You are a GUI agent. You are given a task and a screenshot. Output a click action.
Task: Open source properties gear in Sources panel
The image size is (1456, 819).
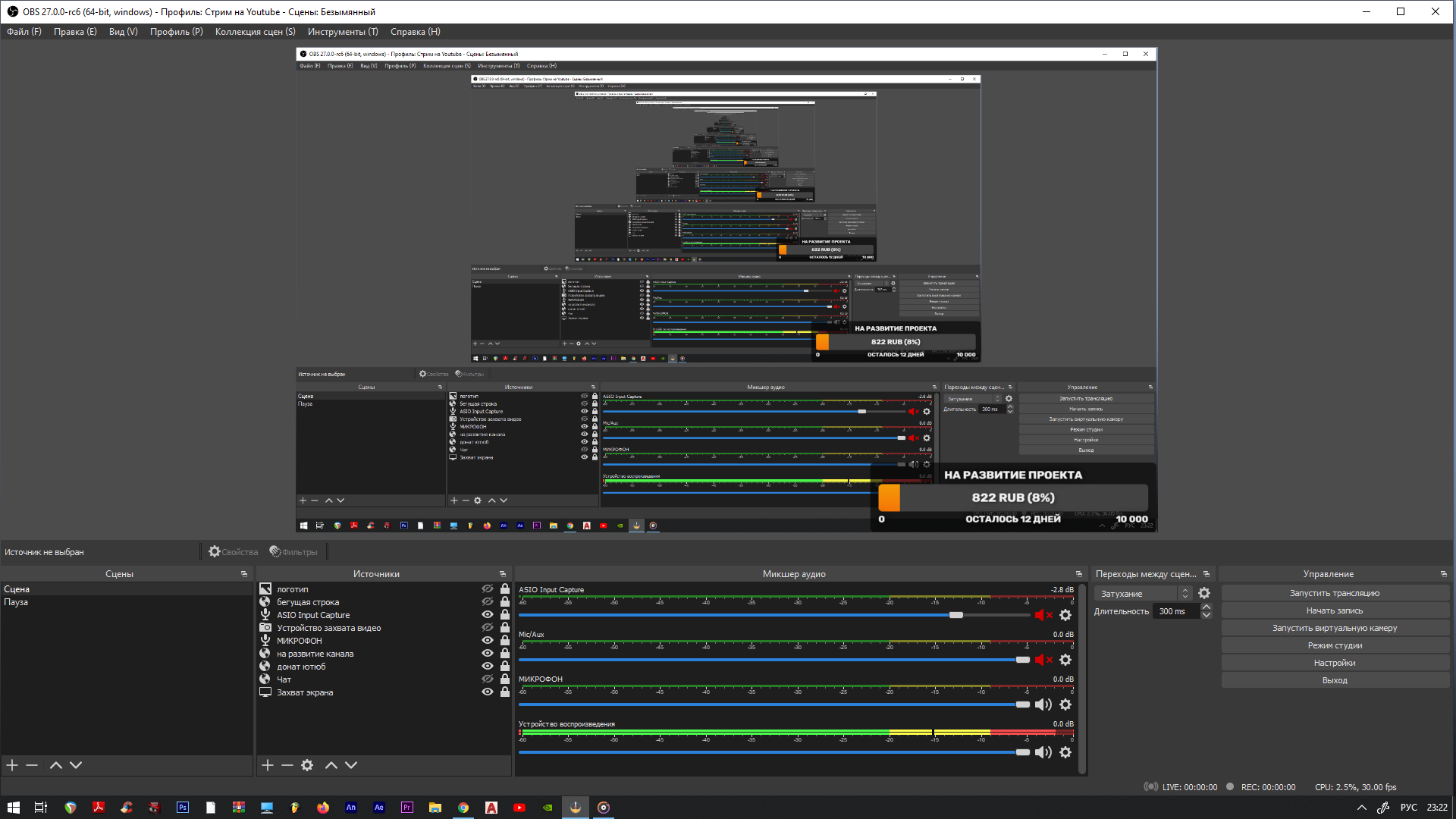[307, 765]
